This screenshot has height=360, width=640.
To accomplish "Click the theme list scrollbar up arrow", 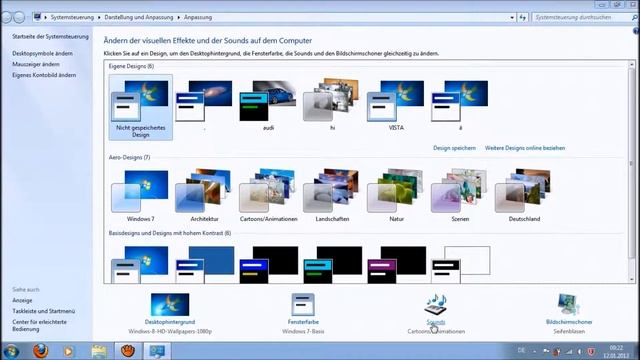I will point(632,64).
